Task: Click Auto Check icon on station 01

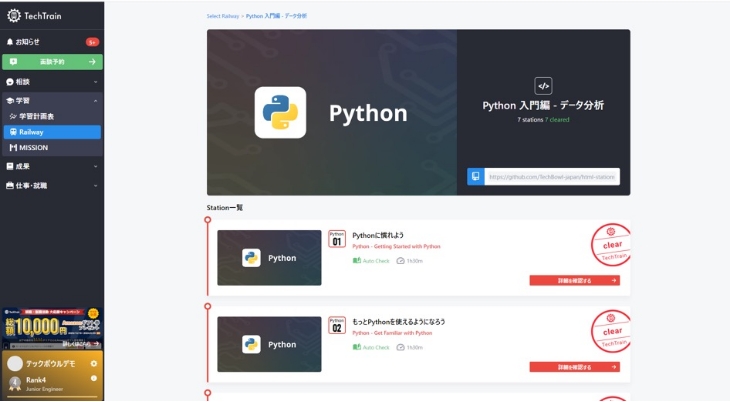Action: pyautogui.click(x=357, y=260)
